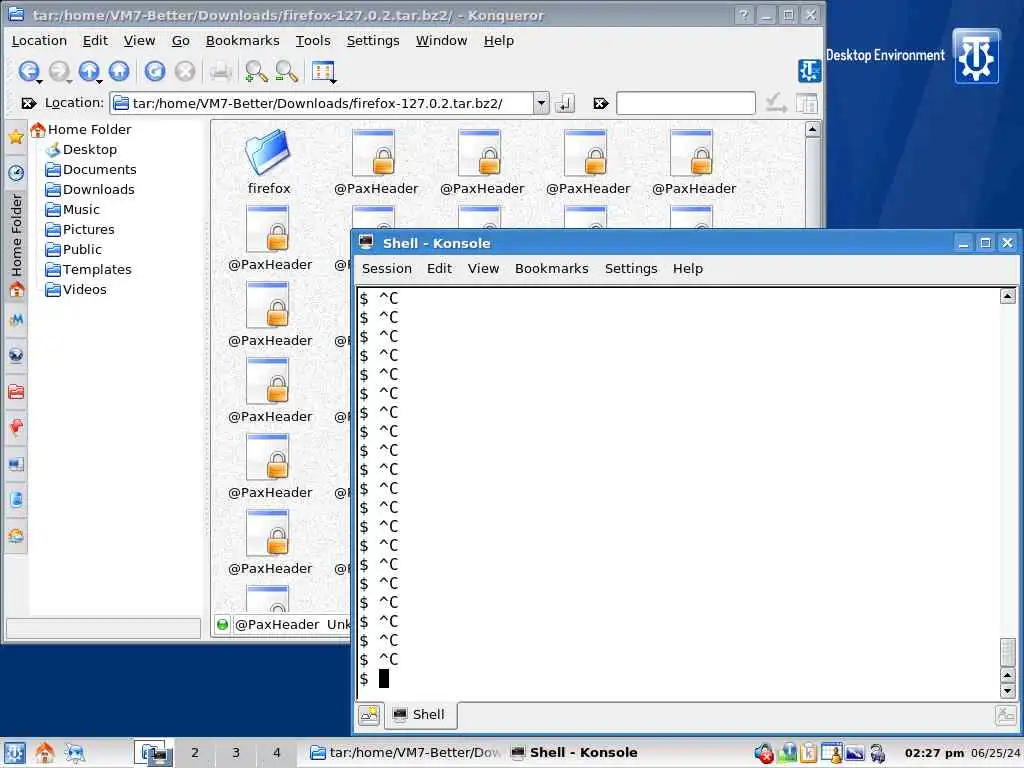Image resolution: width=1024 pixels, height=768 pixels.
Task: Activate the Shell - Konsole taskbar button
Action: (575, 753)
